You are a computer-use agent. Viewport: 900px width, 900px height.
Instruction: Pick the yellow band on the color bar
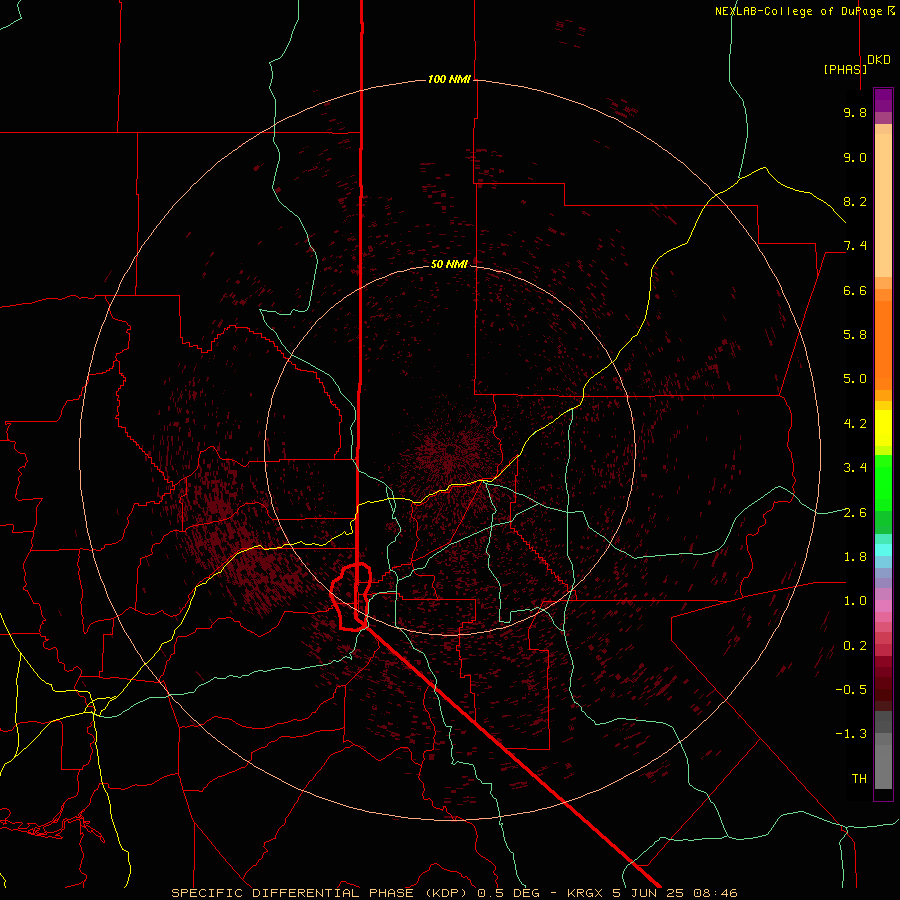pos(883,428)
